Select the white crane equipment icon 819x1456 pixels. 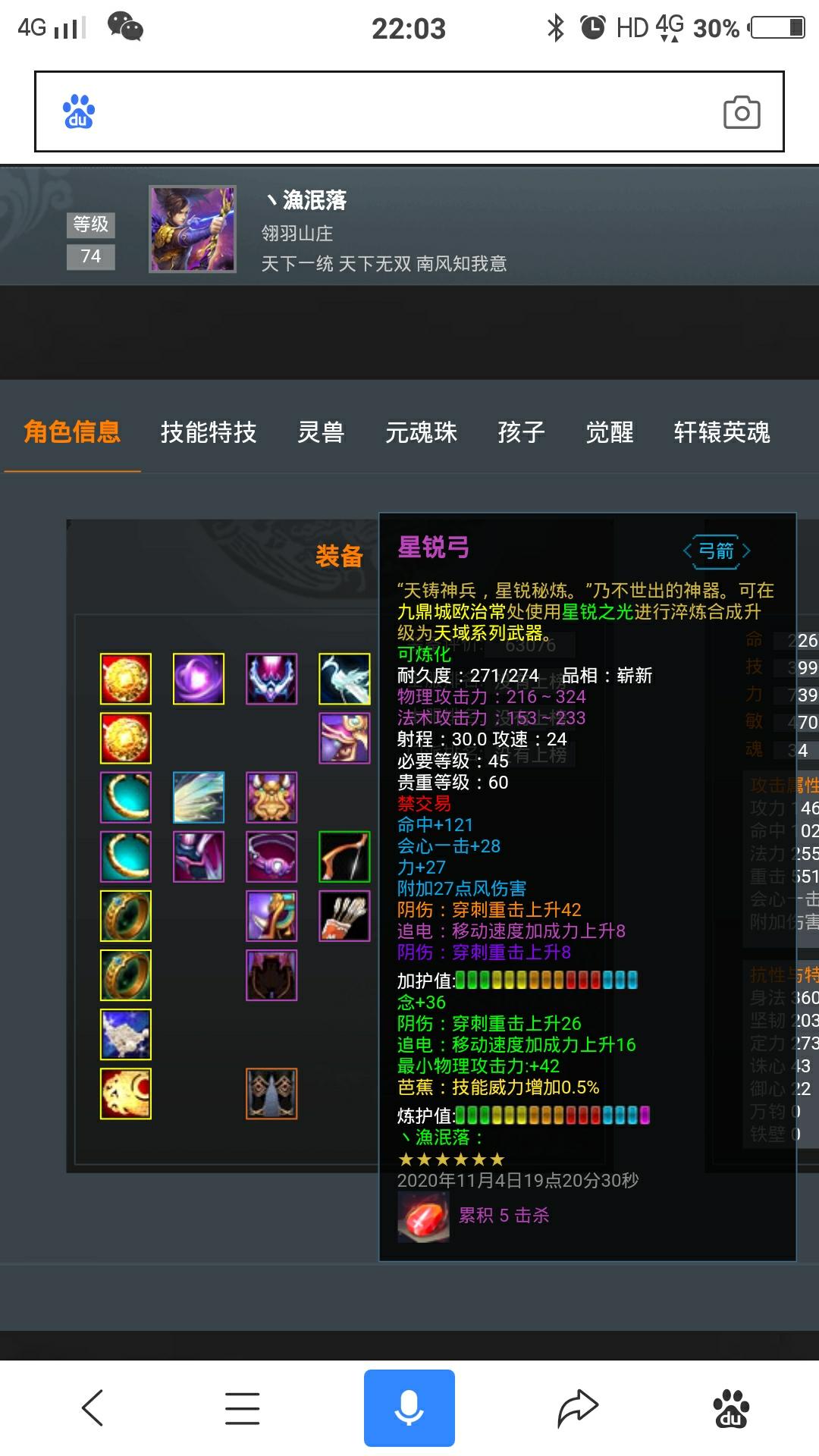(344, 679)
